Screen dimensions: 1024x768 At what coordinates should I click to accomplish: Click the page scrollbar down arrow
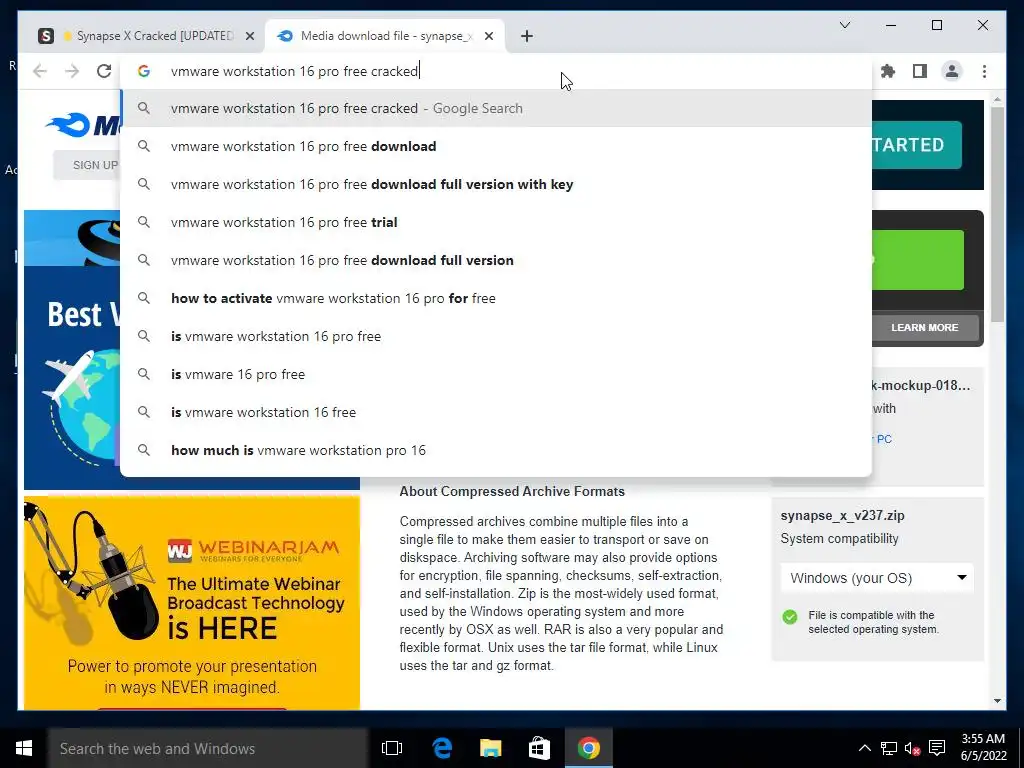(x=997, y=701)
